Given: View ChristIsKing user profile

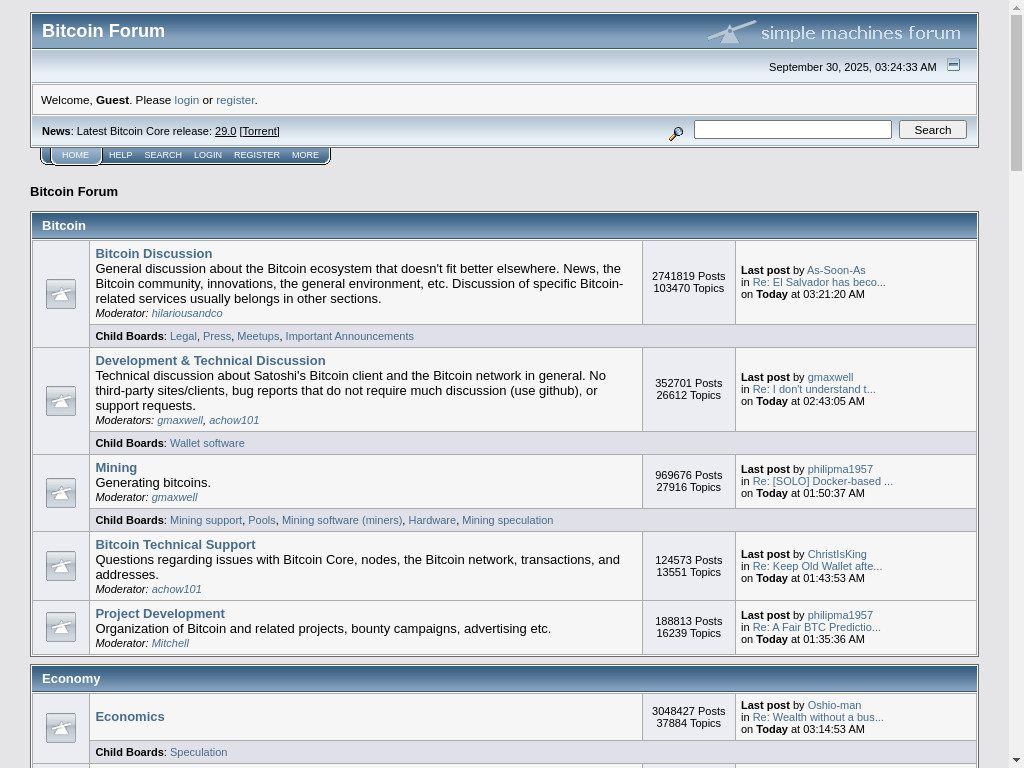Looking at the screenshot, I should click(x=837, y=554).
